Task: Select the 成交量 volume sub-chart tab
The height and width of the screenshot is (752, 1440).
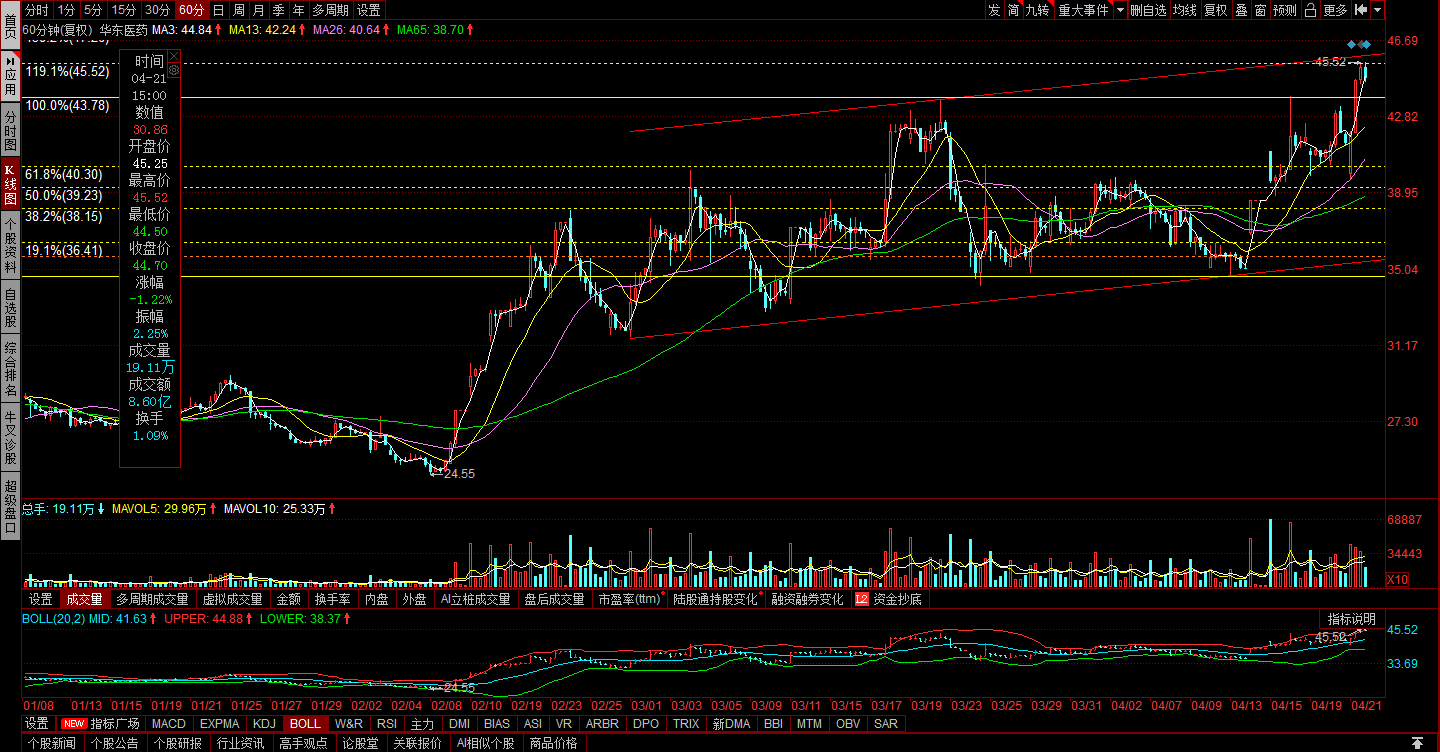Action: click(84, 600)
